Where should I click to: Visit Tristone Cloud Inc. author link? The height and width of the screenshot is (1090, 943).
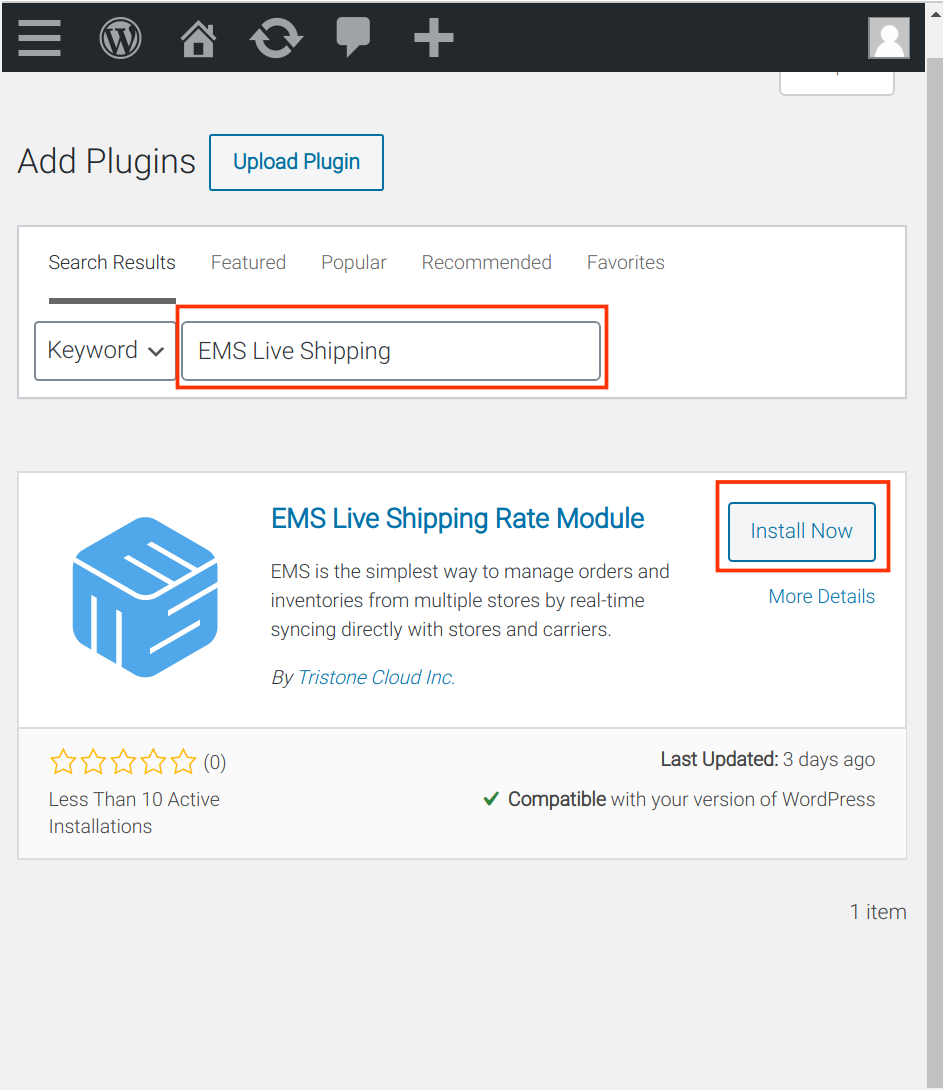click(x=376, y=677)
